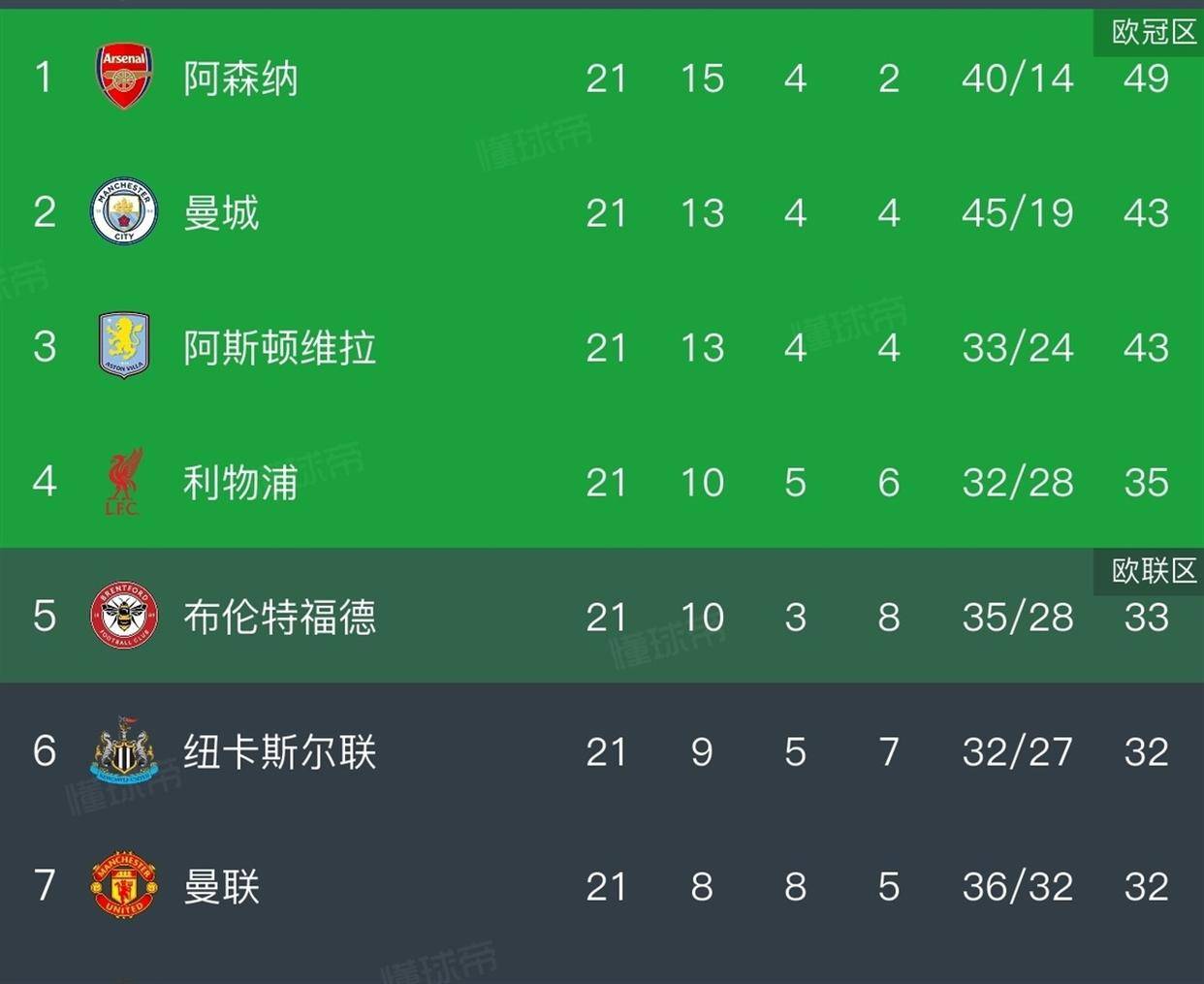Click the Manchester City club crest
This screenshot has height=984, width=1204.
coord(124,211)
